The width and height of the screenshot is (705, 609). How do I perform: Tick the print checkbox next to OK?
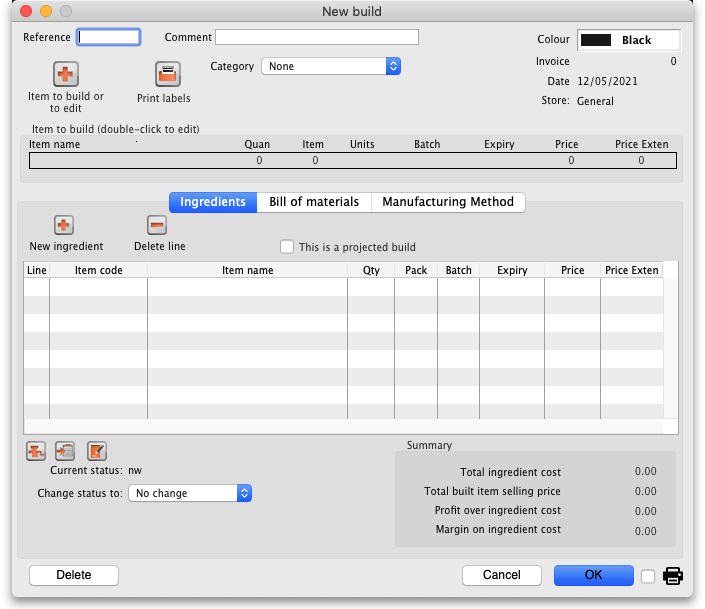click(648, 576)
